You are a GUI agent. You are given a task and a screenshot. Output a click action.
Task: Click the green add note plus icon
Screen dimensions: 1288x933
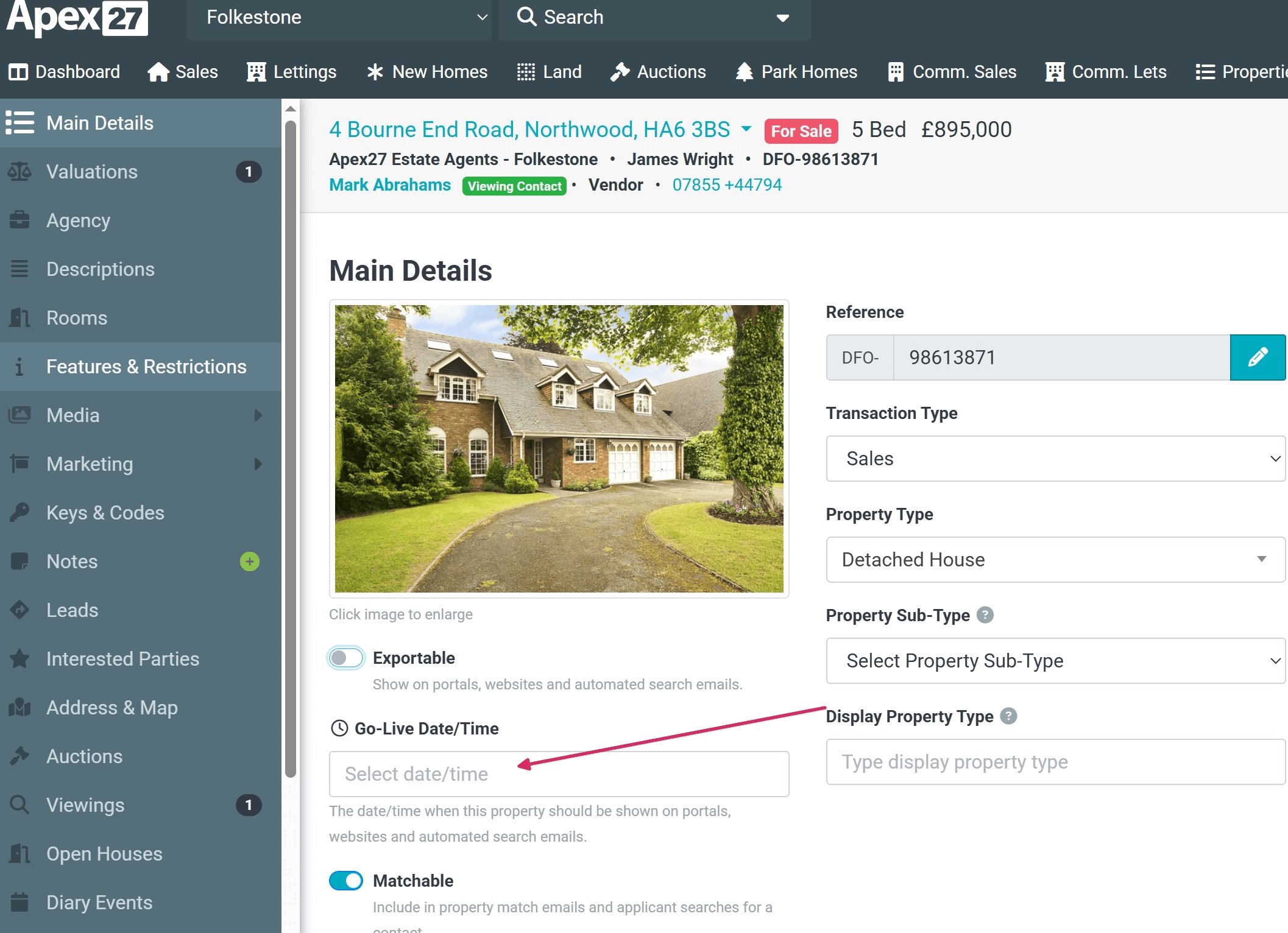[x=249, y=562]
